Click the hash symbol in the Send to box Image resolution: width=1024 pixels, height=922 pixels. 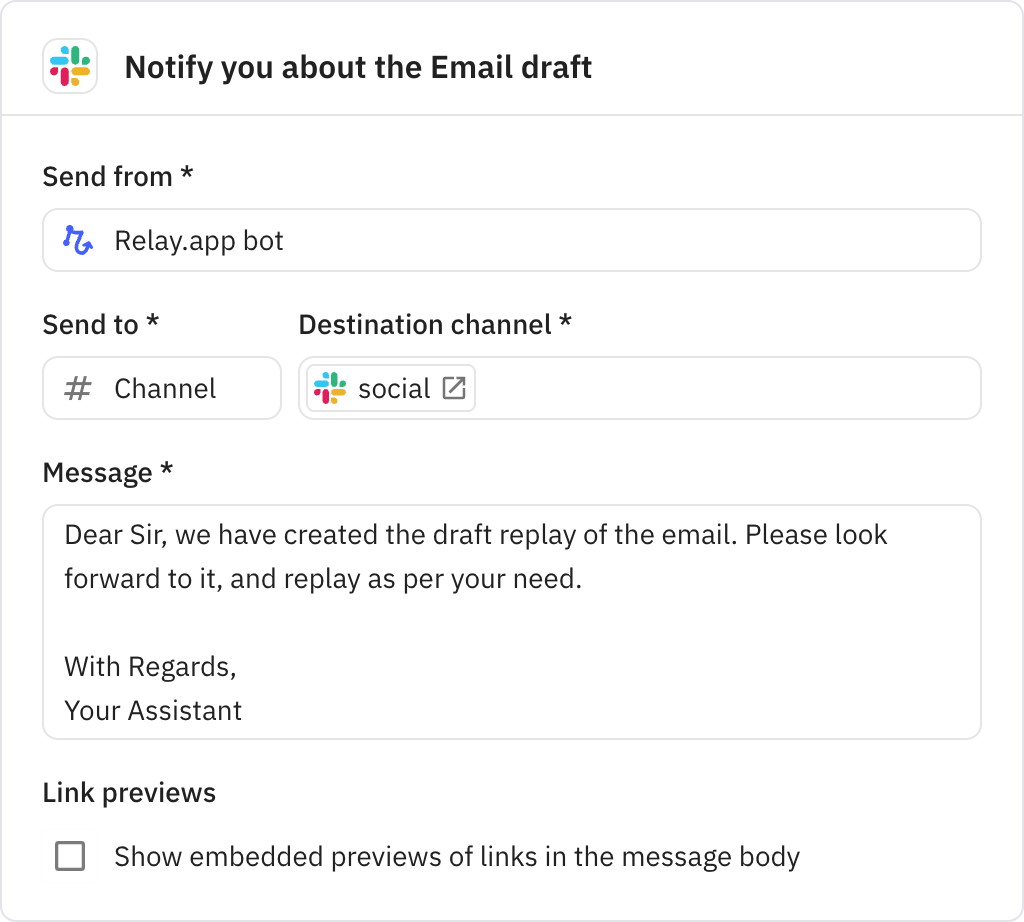click(x=80, y=388)
